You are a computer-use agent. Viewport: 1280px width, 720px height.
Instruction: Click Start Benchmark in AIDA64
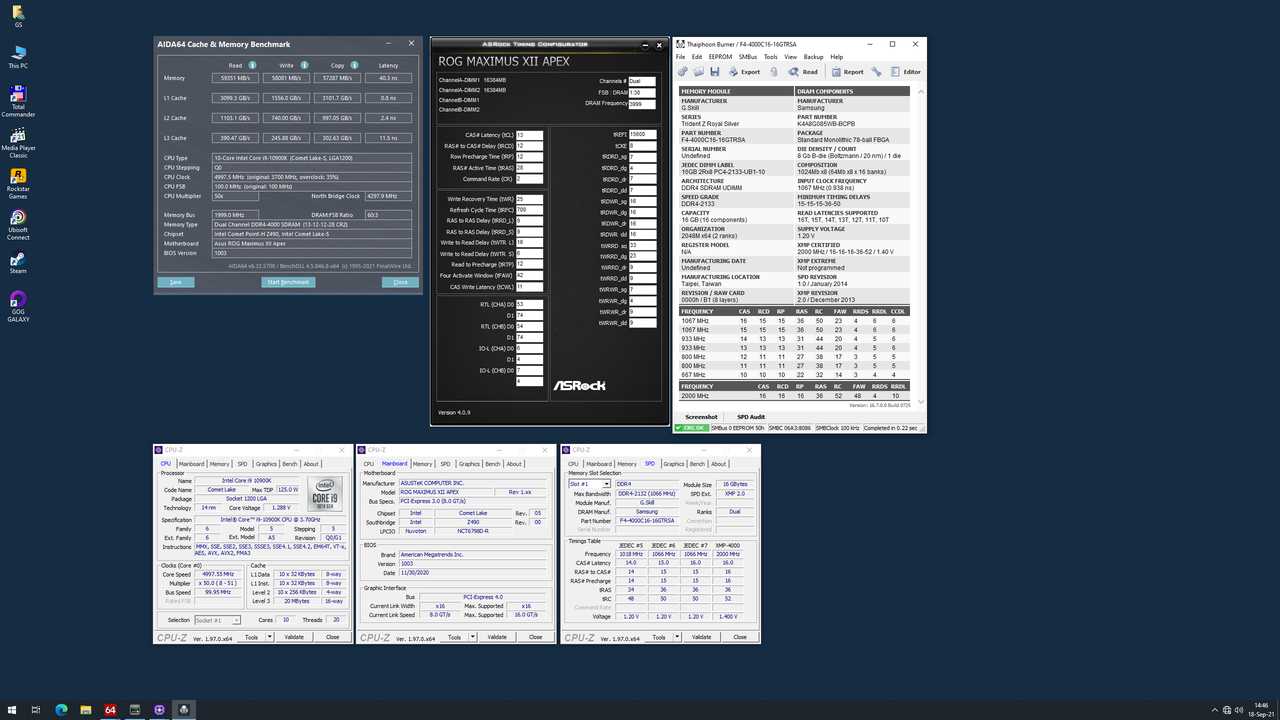pos(288,282)
